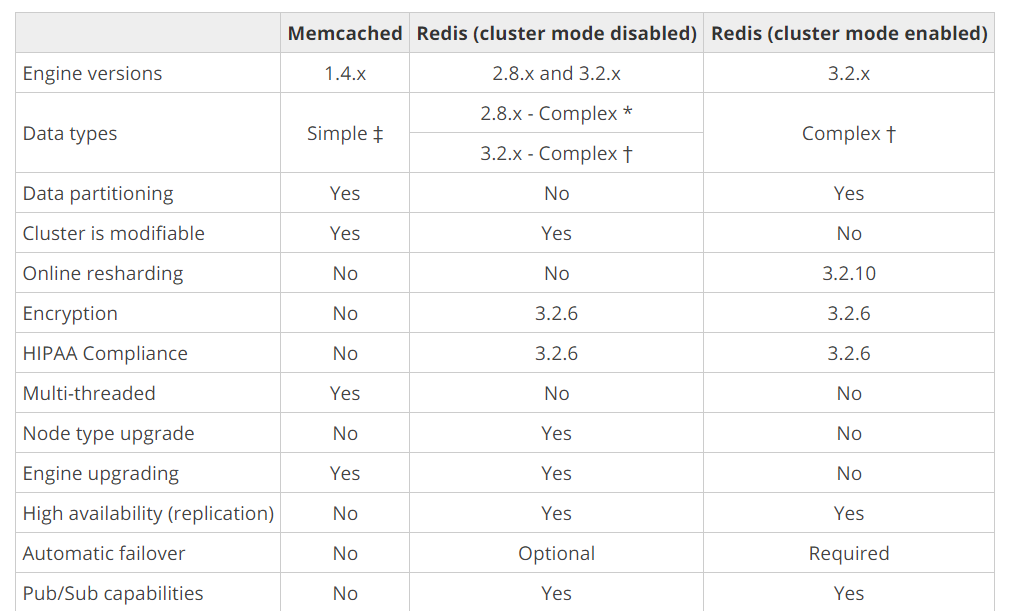
Task: Click the Cluster is modifiable label
Action: (x=114, y=234)
